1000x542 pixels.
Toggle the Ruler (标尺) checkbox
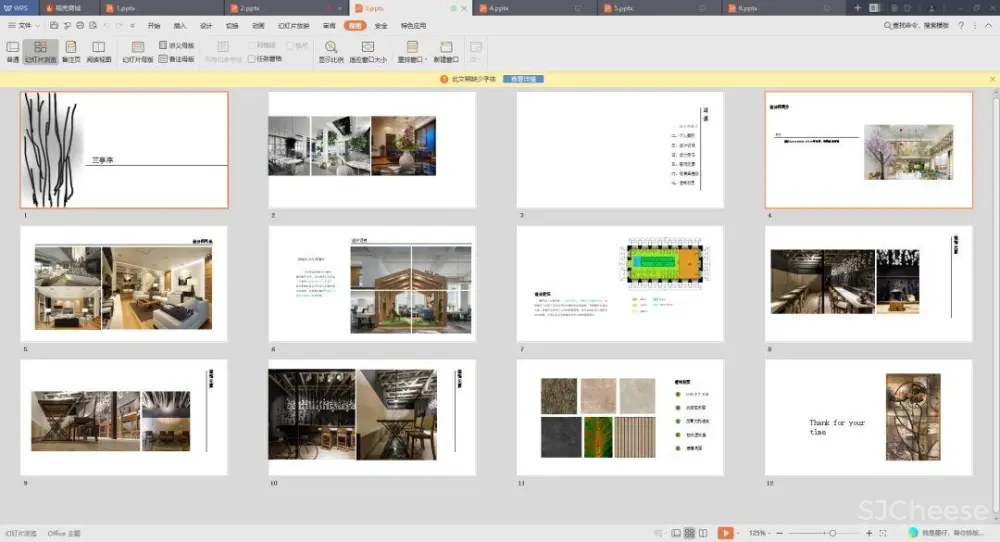coord(290,46)
